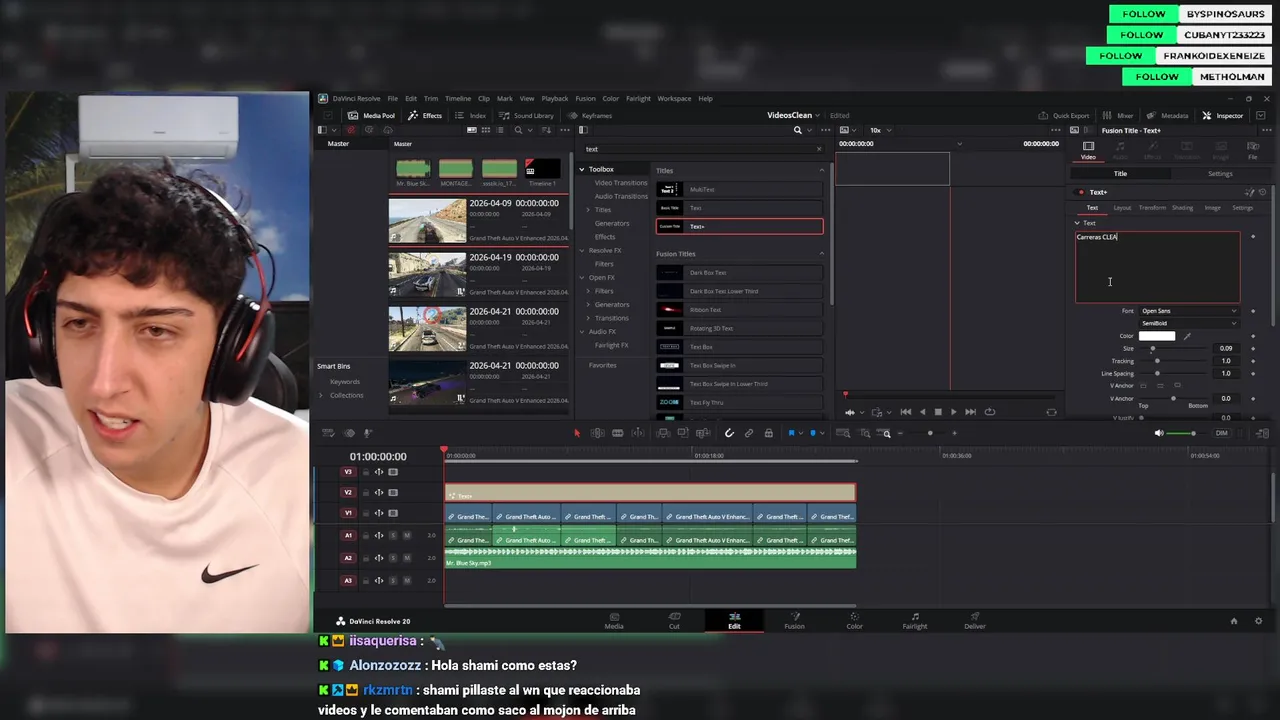
Task: Play the timeline forward
Action: [x=953, y=412]
